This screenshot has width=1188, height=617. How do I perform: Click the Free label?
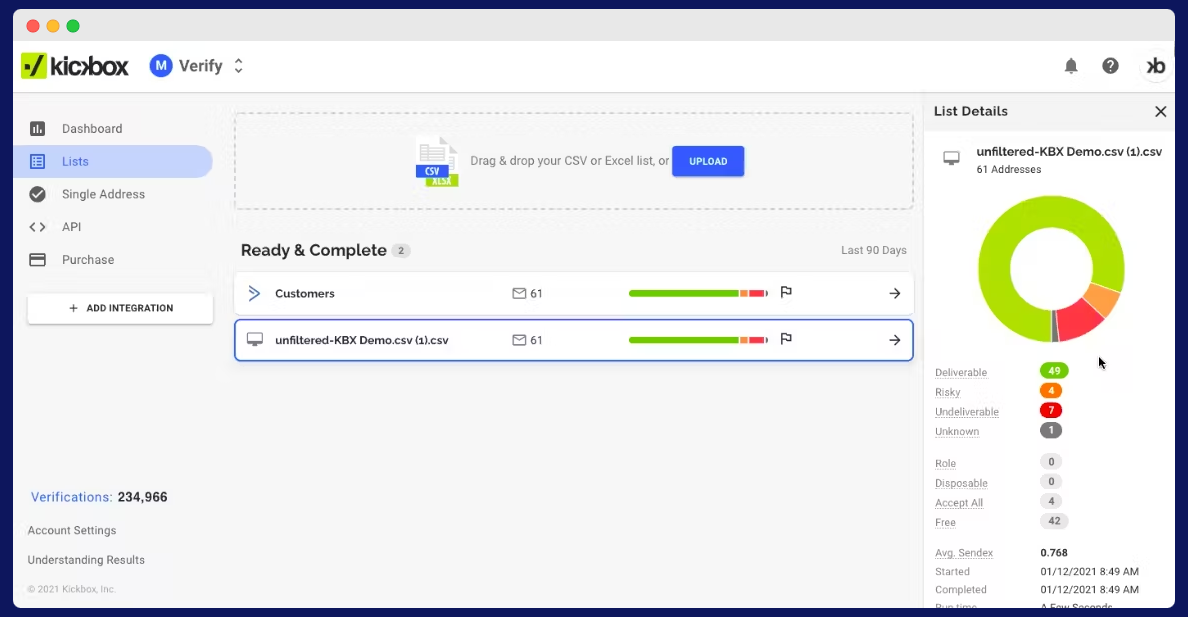pyautogui.click(x=946, y=522)
